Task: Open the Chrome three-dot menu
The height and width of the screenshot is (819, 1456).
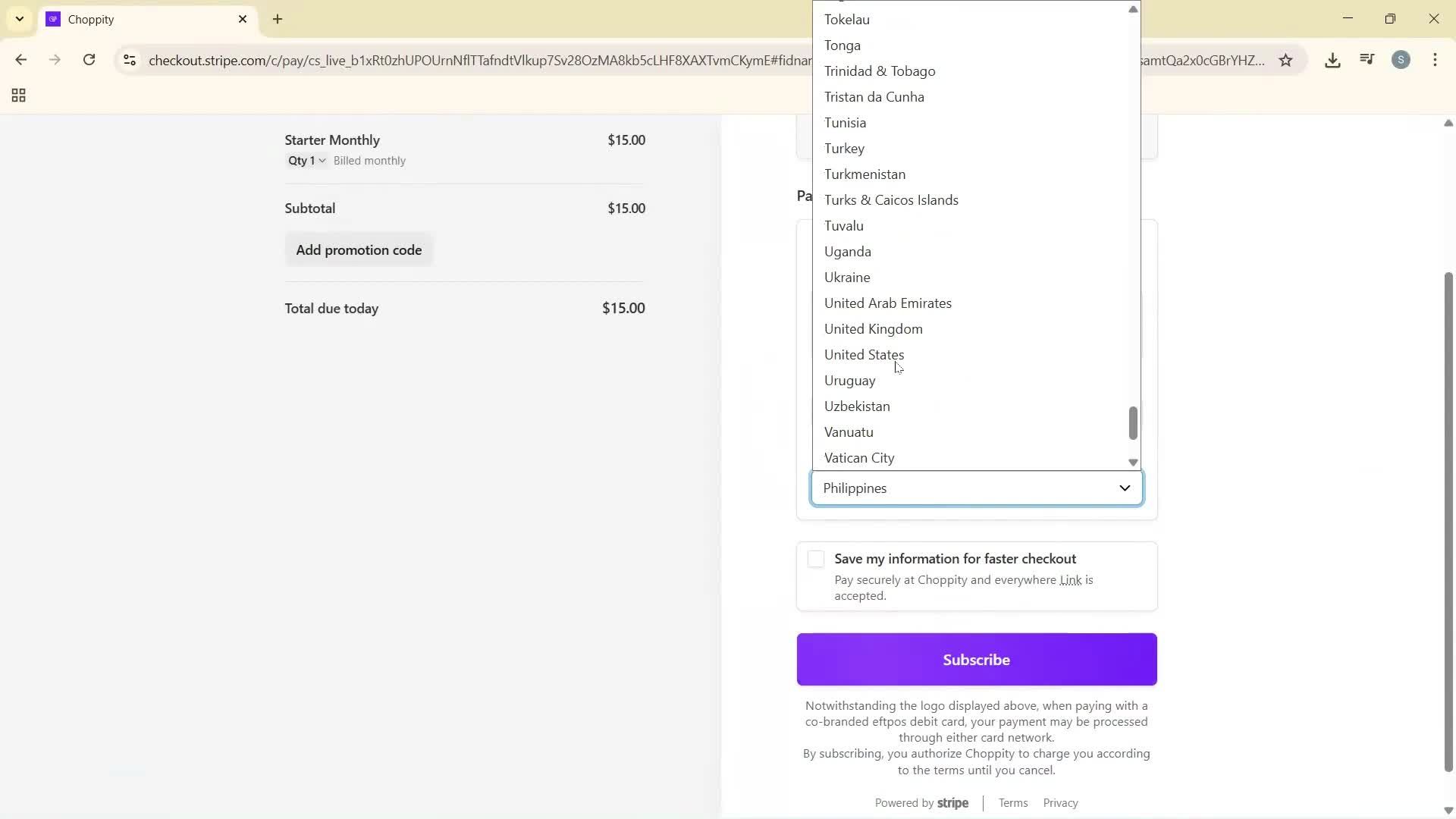Action: click(1436, 60)
